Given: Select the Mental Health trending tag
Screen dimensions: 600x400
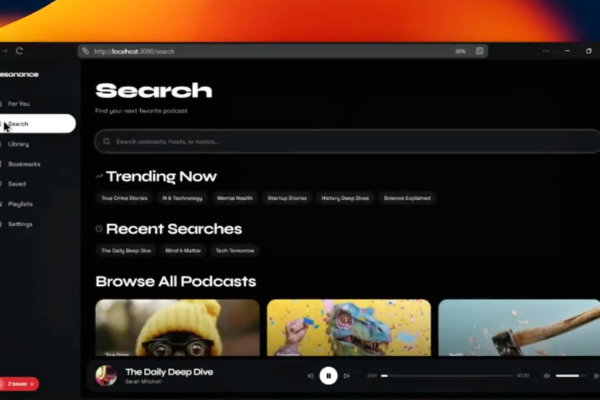Looking at the screenshot, I should point(235,198).
